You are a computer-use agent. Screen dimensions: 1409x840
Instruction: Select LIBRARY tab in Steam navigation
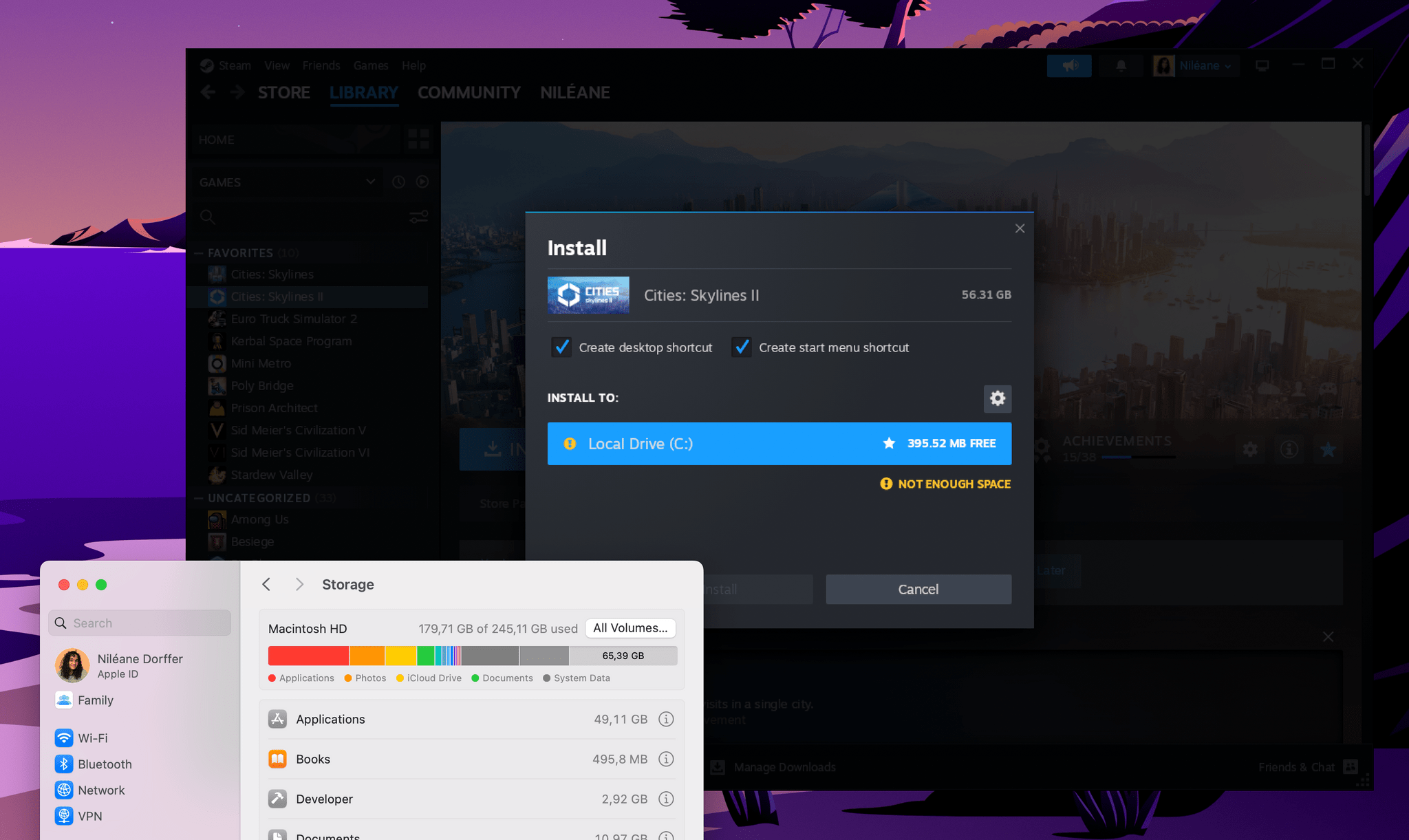pos(363,92)
